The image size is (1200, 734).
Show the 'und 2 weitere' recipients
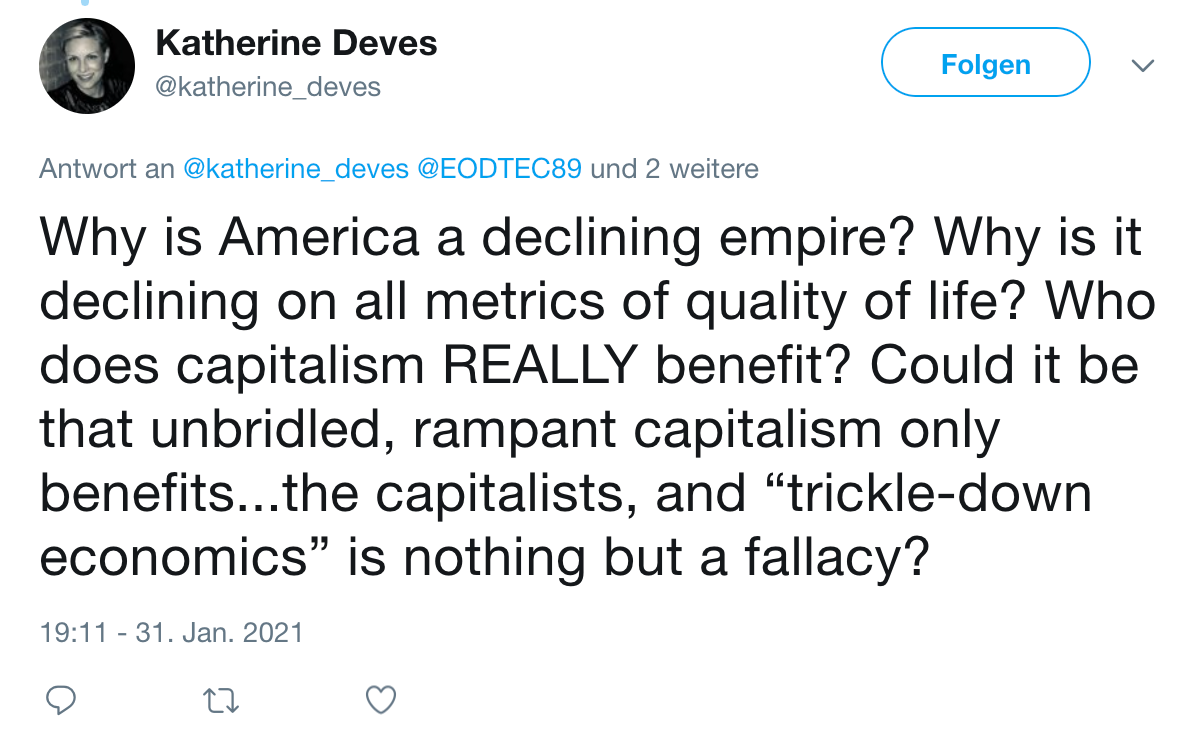click(674, 169)
